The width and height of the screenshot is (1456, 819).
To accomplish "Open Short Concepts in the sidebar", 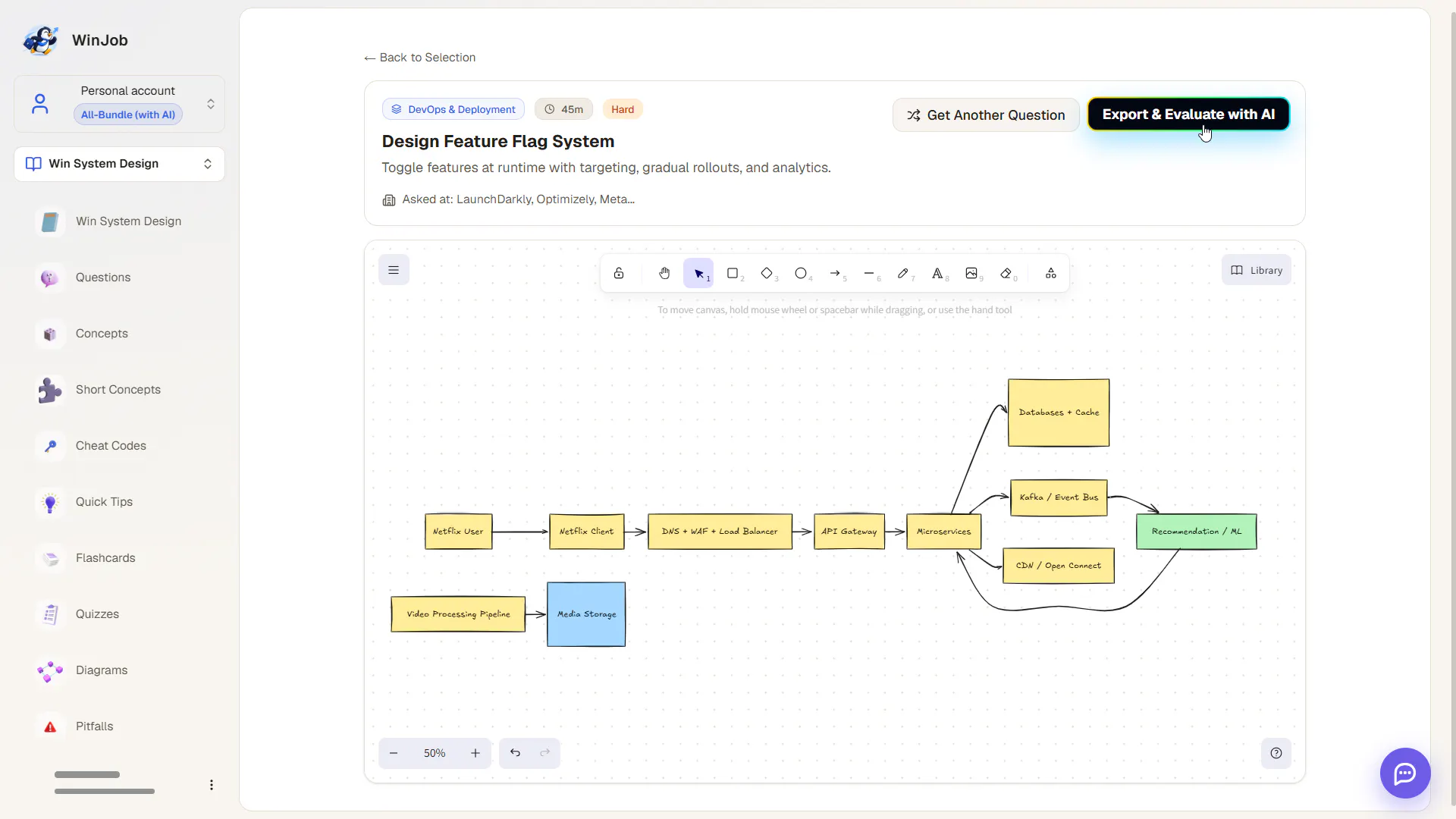I will pyautogui.click(x=120, y=390).
